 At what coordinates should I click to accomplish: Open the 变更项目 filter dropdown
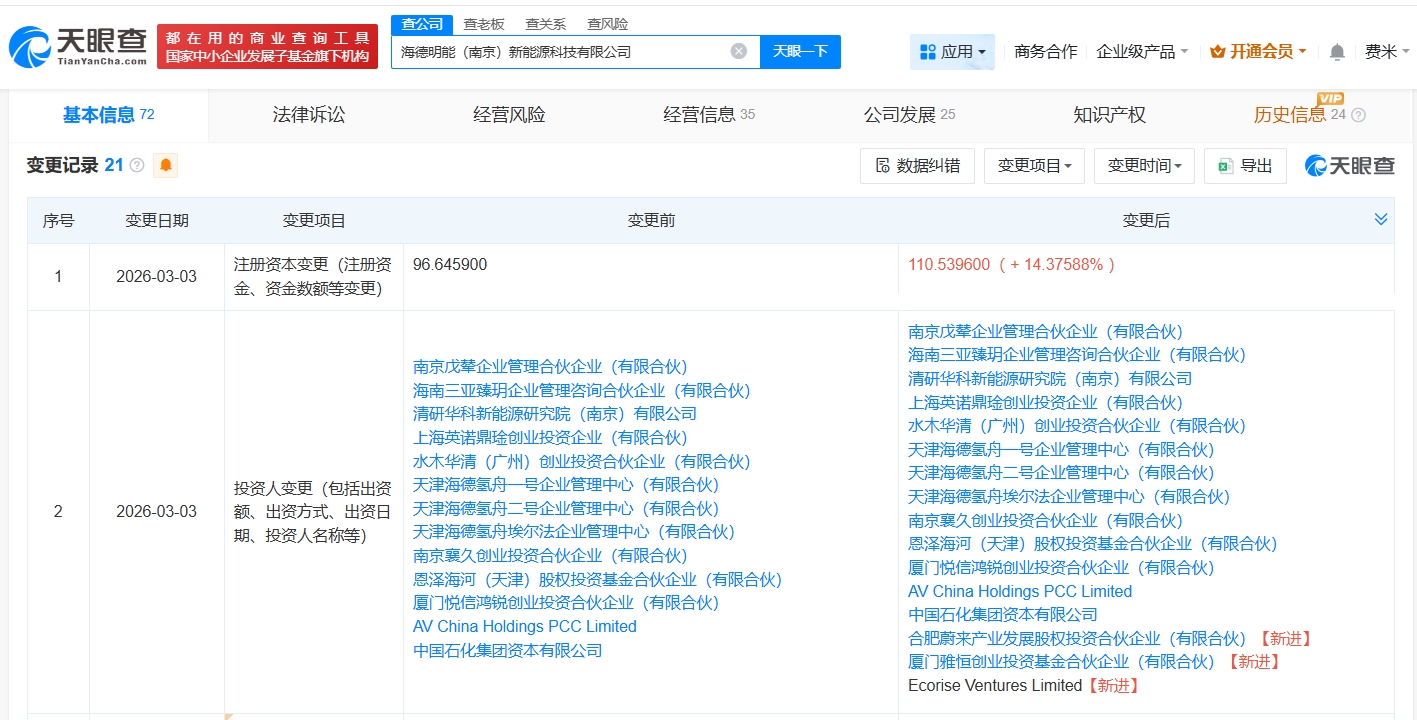pos(1034,166)
